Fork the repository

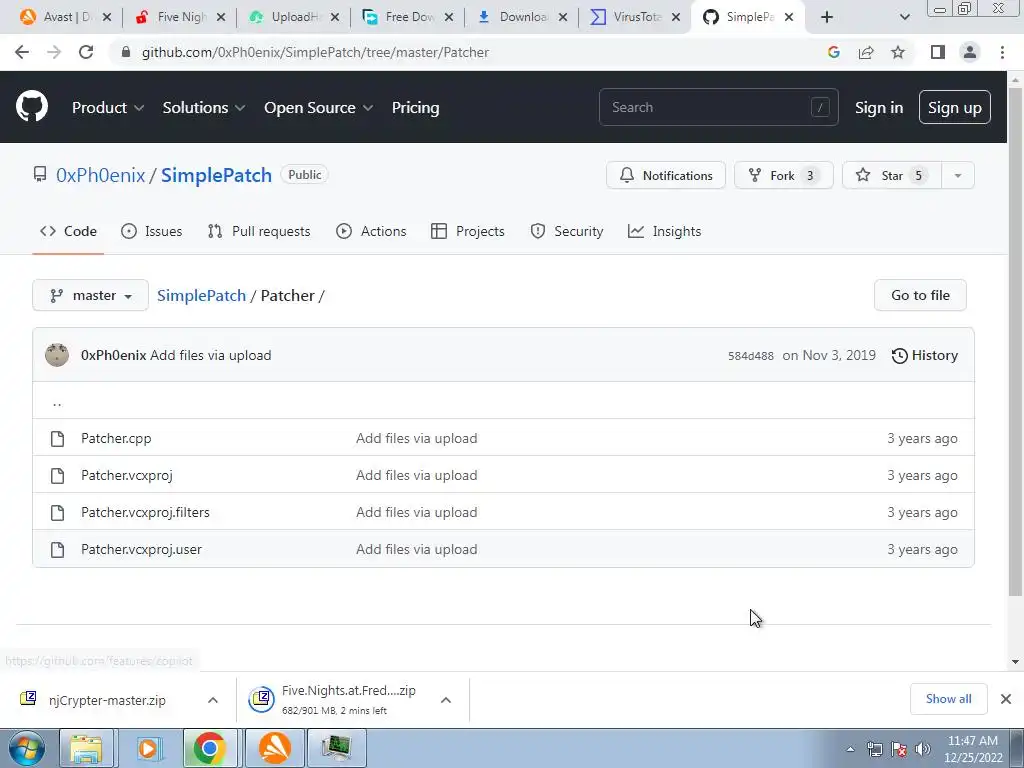click(x=783, y=175)
